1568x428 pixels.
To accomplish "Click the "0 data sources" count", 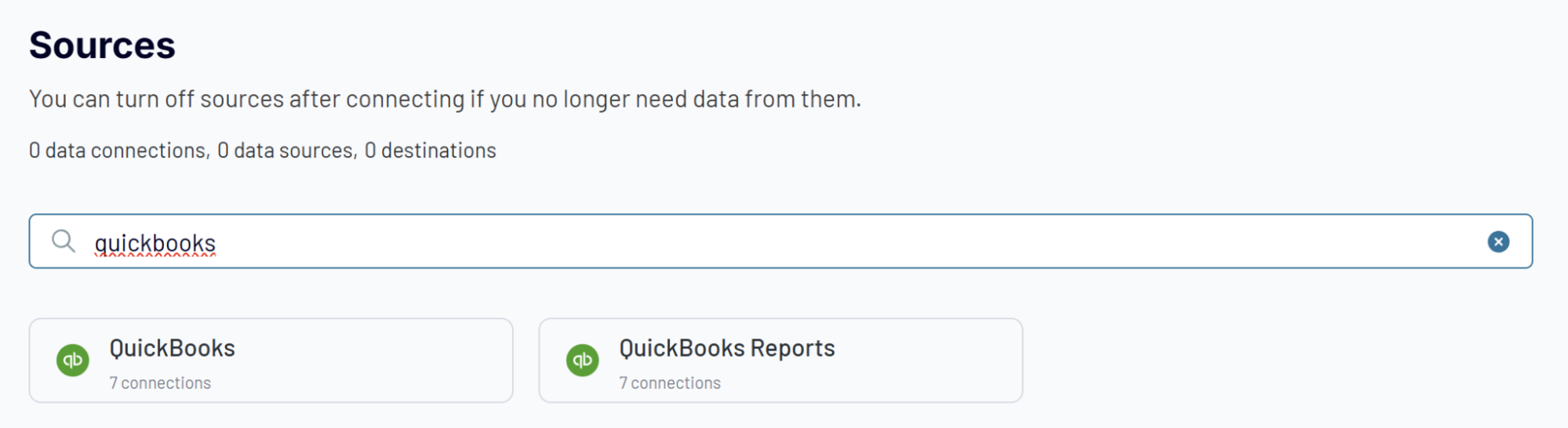I will click(x=286, y=151).
